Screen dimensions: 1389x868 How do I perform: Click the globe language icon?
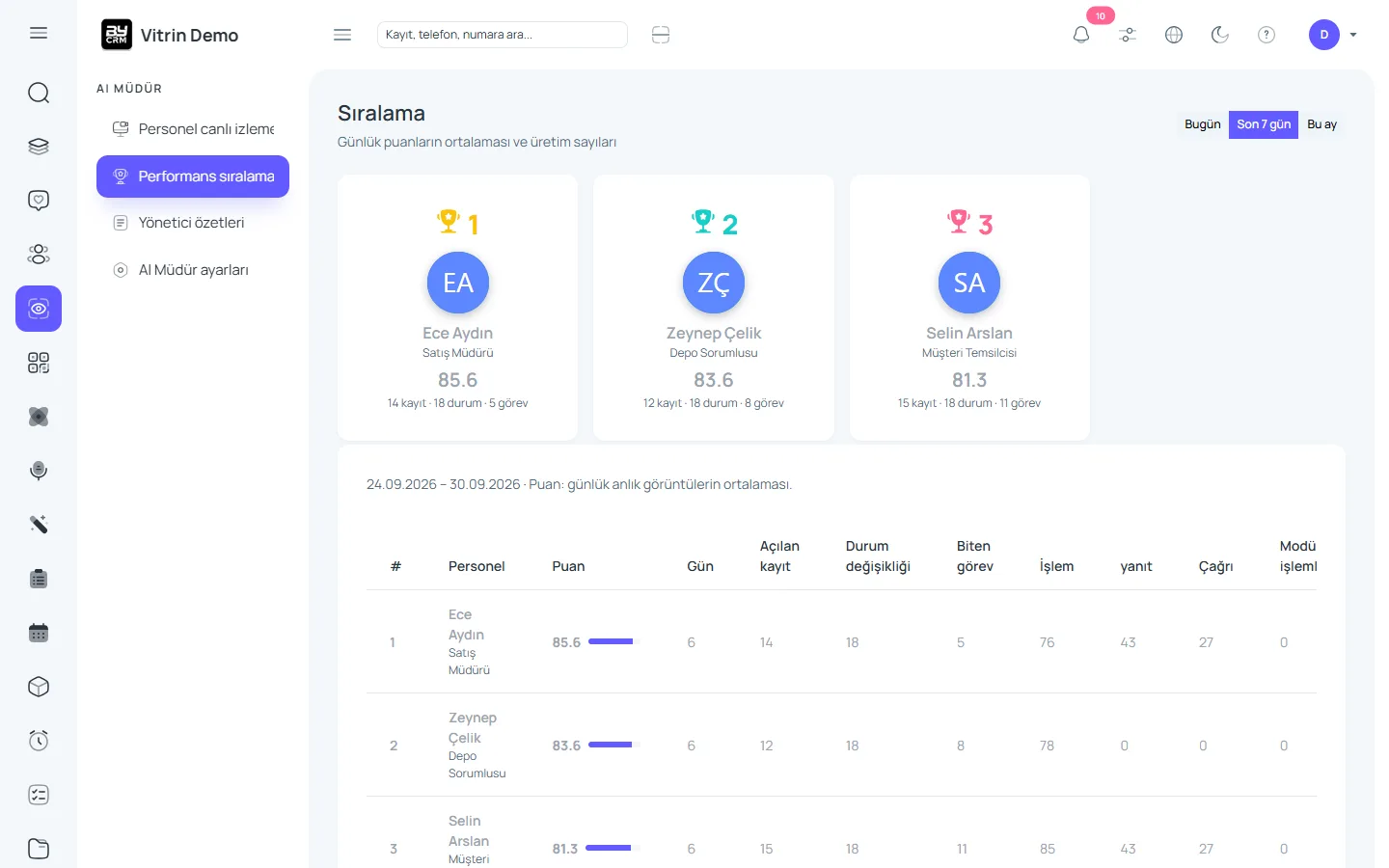pyautogui.click(x=1174, y=35)
